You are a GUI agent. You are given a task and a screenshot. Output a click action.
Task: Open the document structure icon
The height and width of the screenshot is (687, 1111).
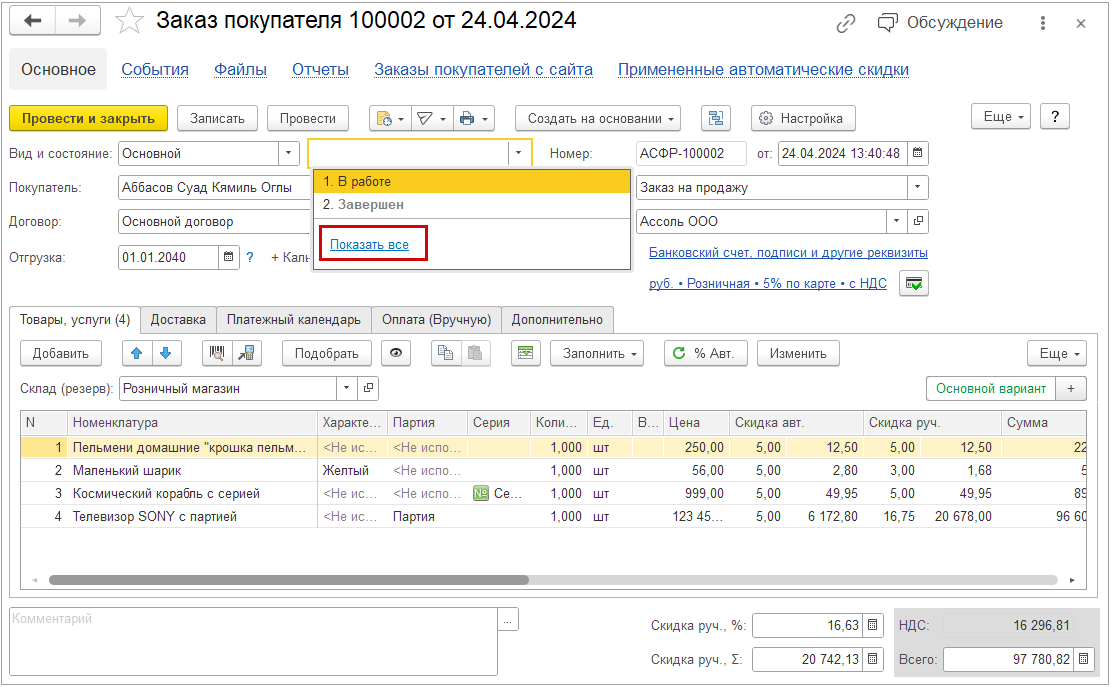coord(716,118)
